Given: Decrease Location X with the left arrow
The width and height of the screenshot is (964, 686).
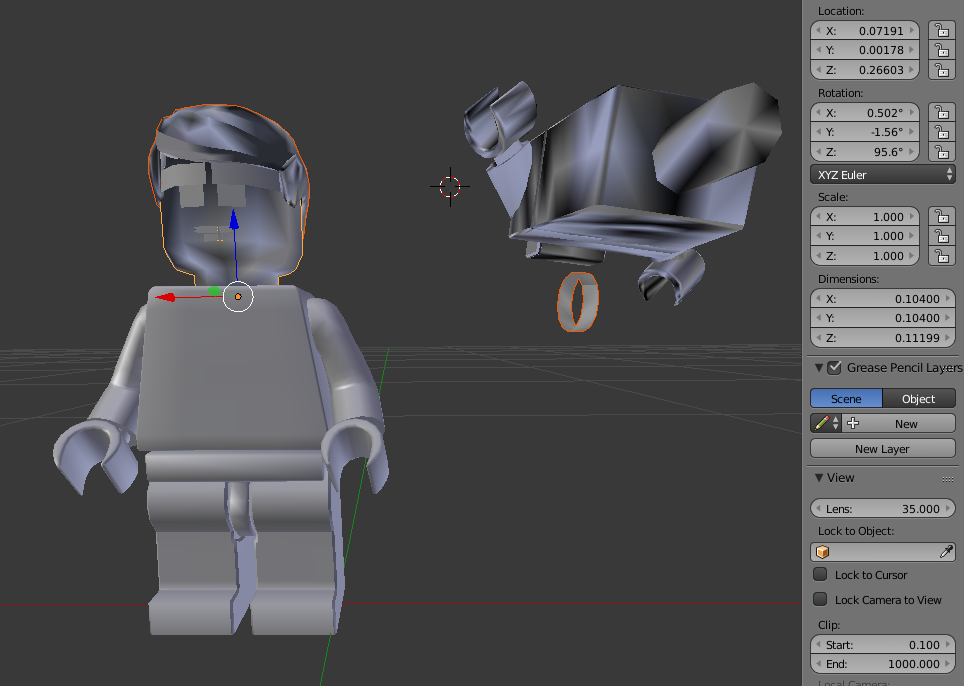Looking at the screenshot, I should pyautogui.click(x=818, y=30).
